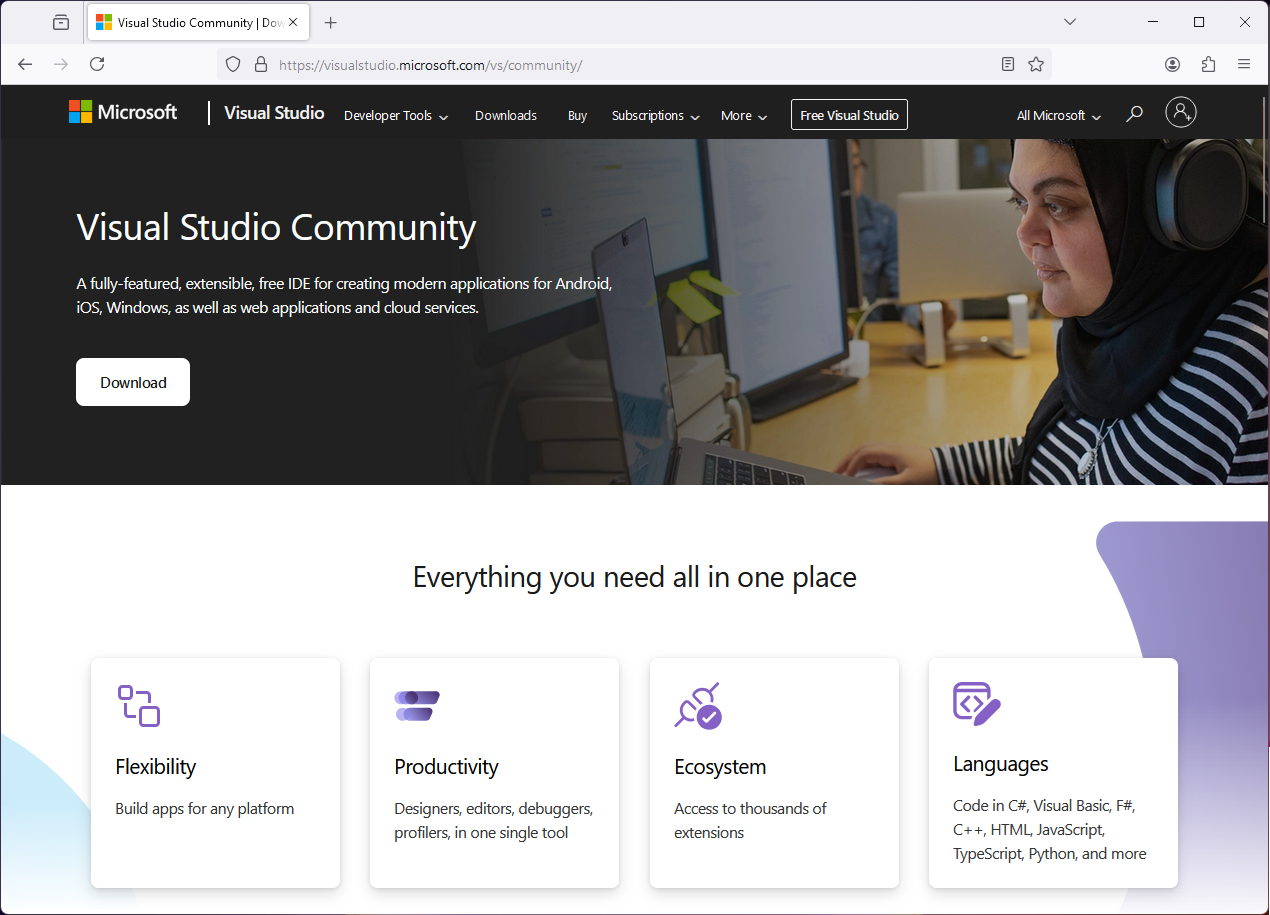Toggle reader view icon in address bar
Viewport: 1270px width, 915px height.
click(1008, 64)
